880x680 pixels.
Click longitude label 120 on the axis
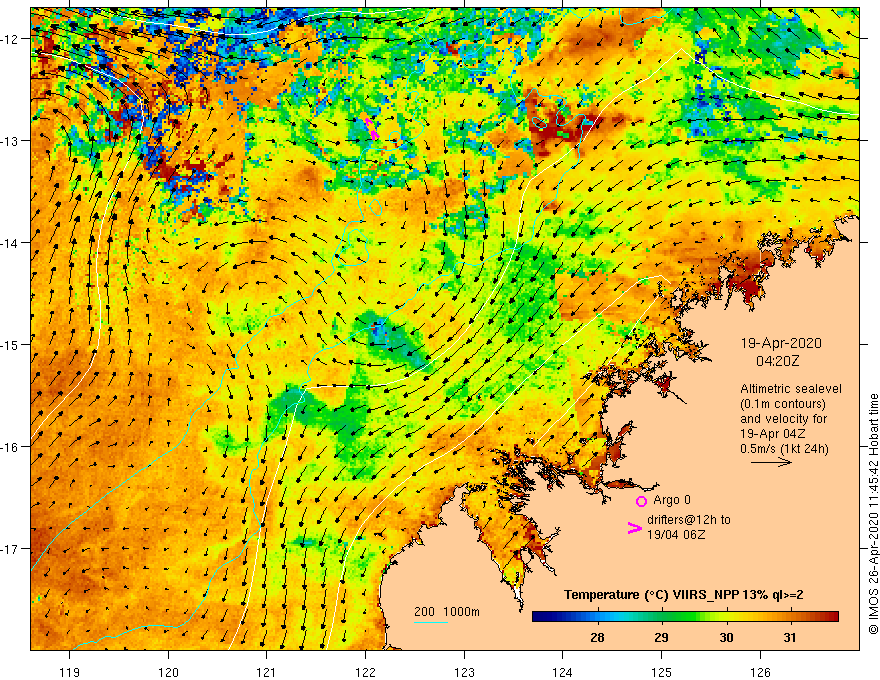pyautogui.click(x=168, y=672)
